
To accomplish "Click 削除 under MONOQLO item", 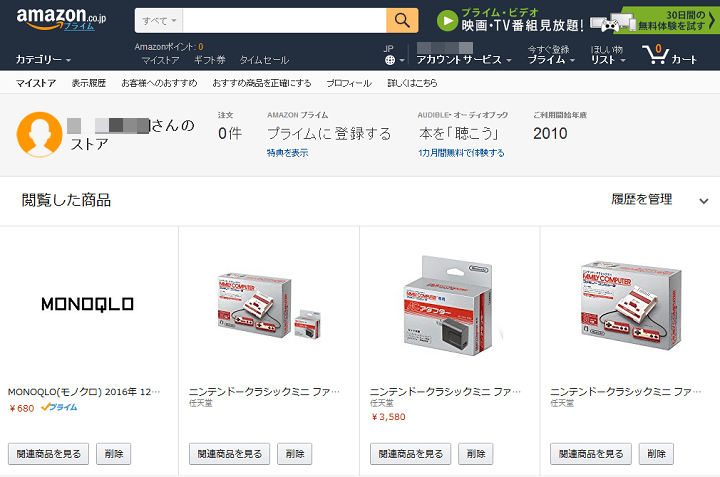I will pos(113,454).
